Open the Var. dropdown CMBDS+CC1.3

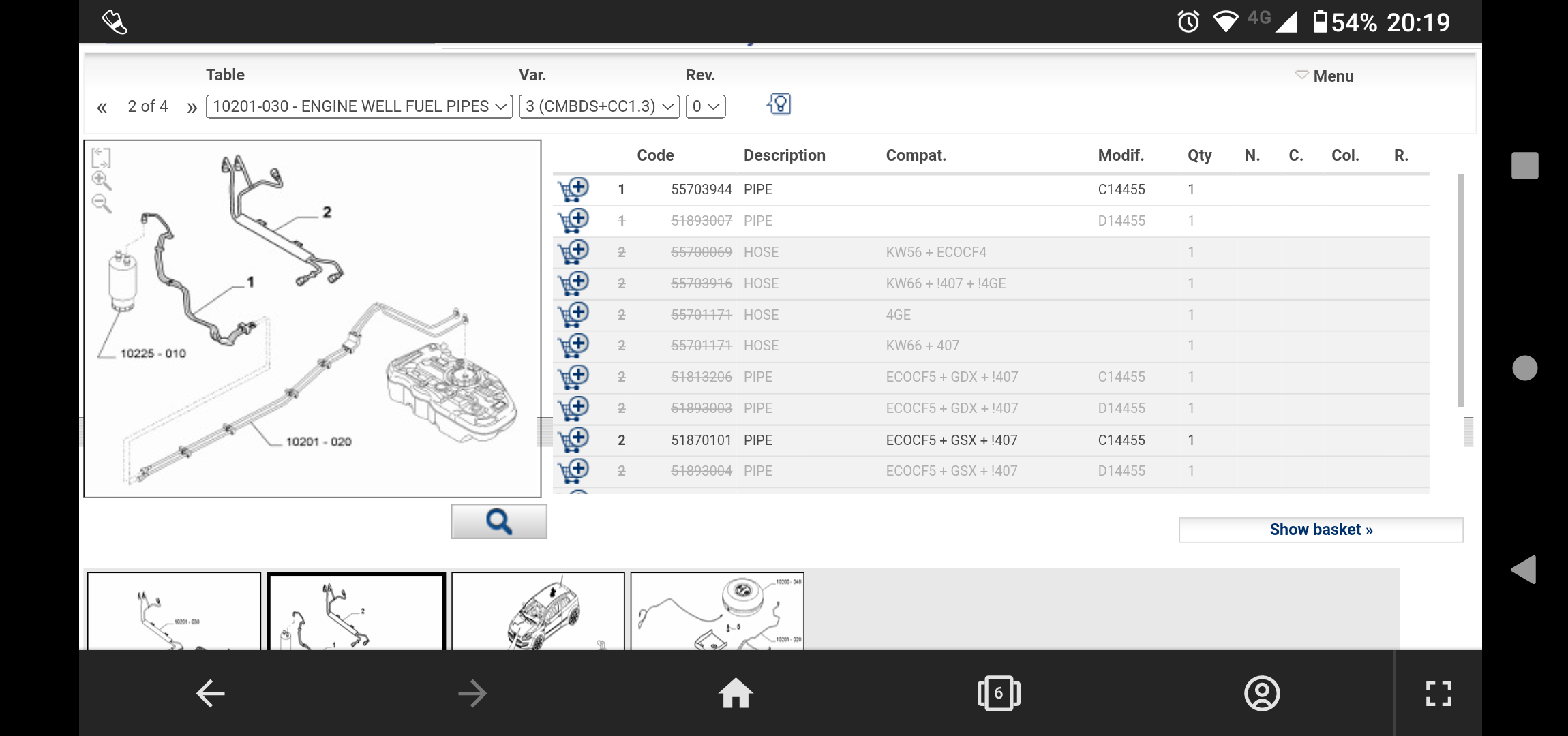pyautogui.click(x=599, y=106)
